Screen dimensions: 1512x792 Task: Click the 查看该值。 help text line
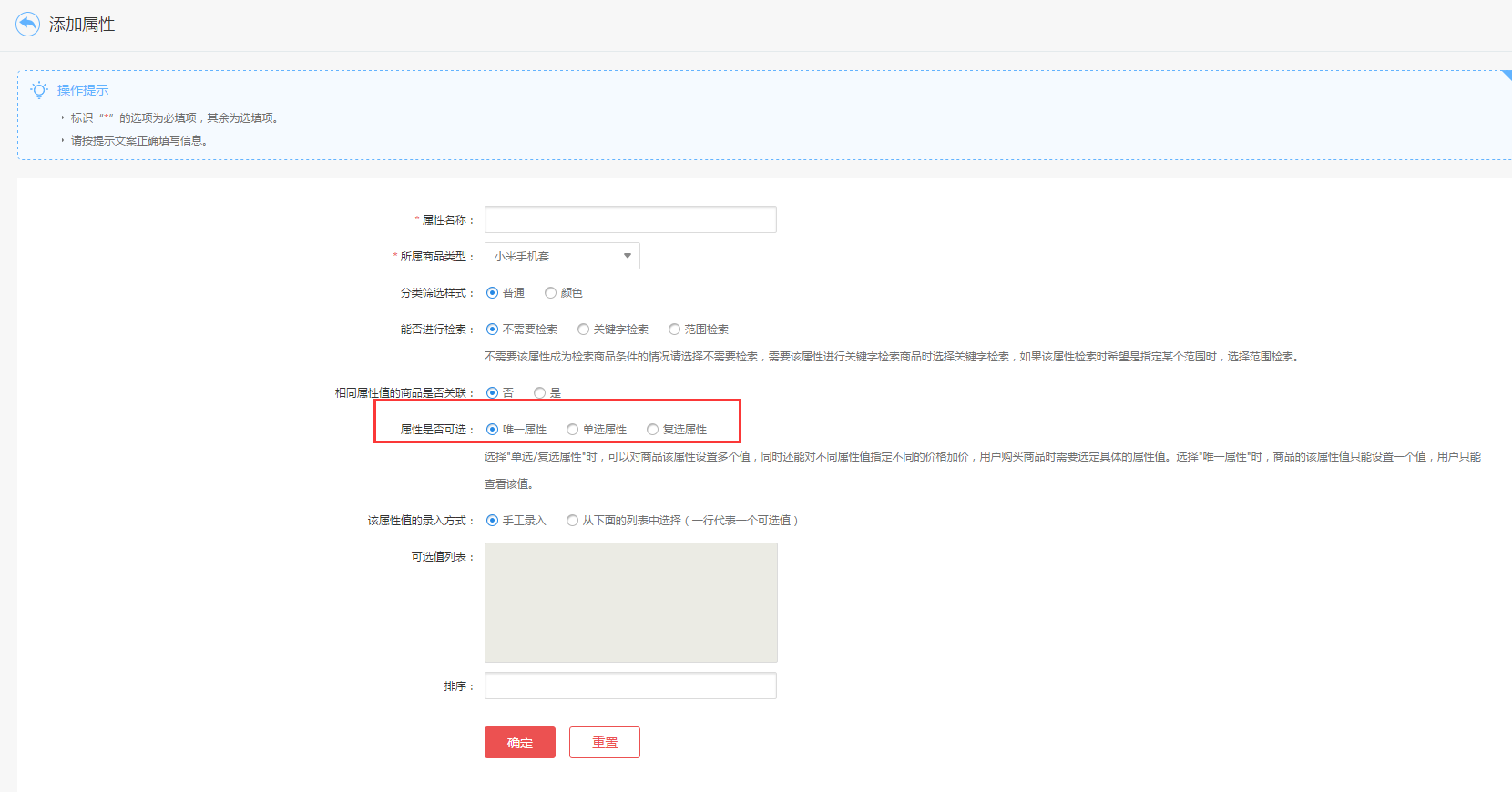coord(509,484)
